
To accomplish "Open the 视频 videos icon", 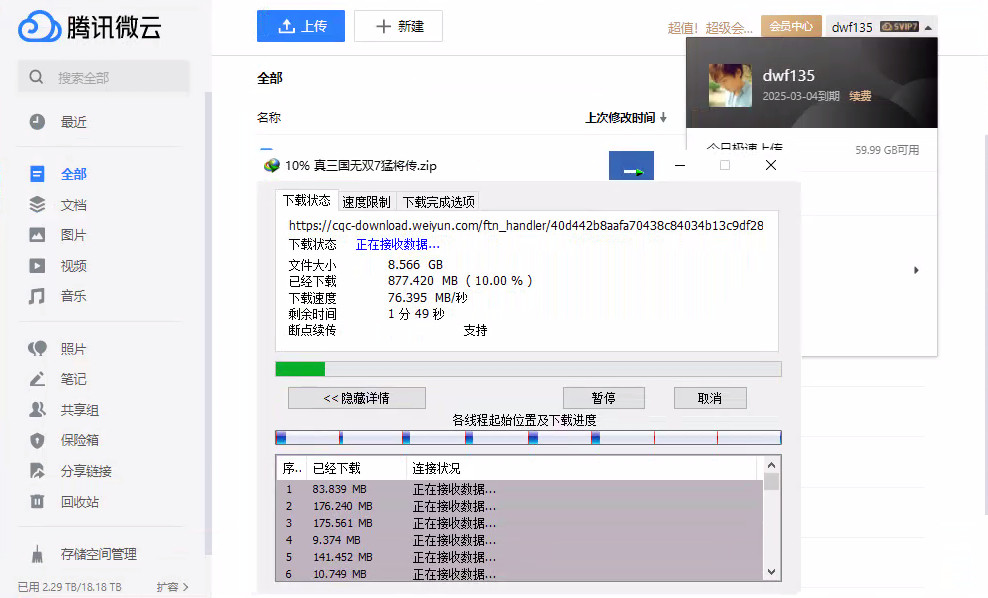I will pos(37,265).
